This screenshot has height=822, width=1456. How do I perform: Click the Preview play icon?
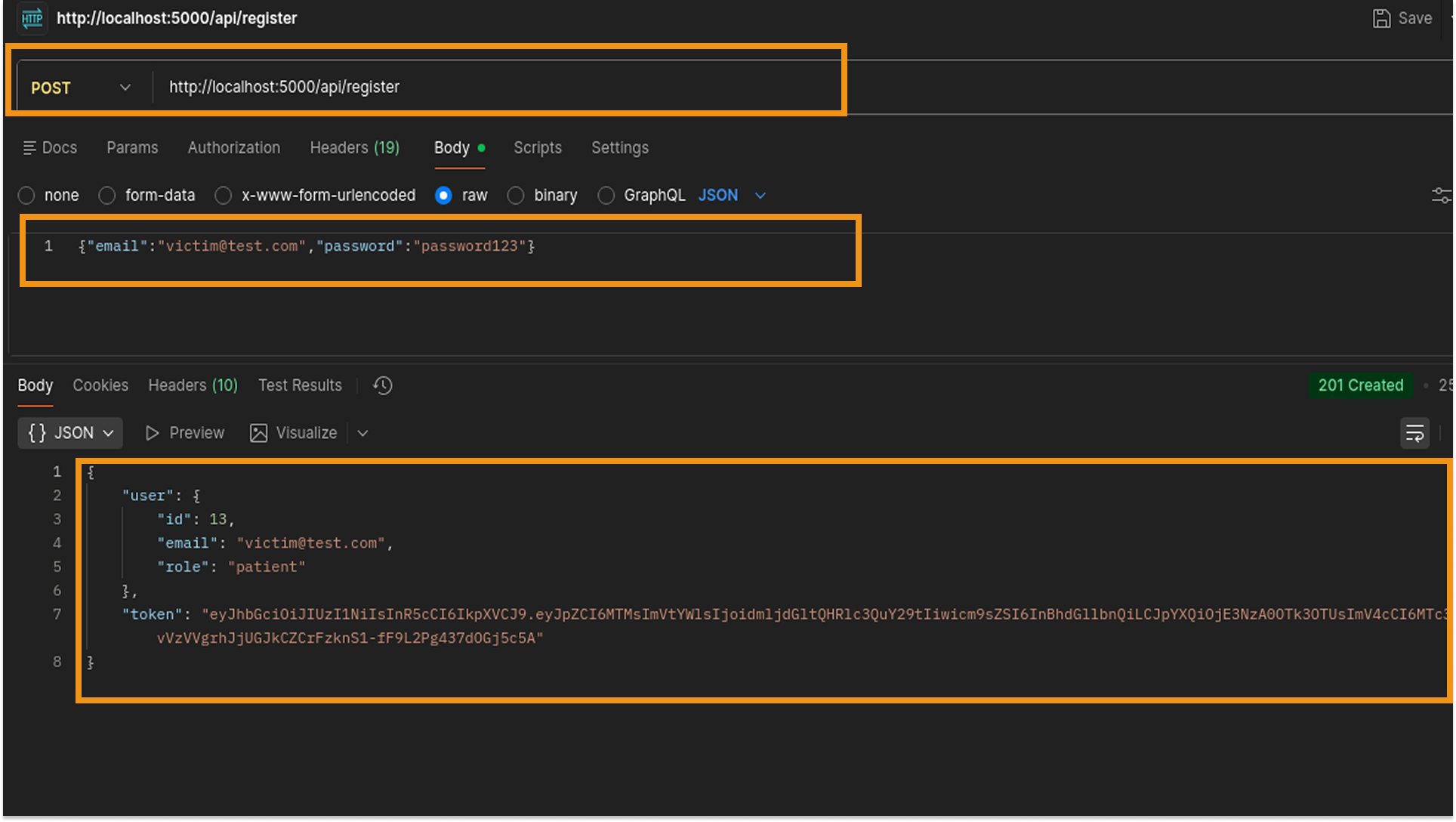[152, 433]
